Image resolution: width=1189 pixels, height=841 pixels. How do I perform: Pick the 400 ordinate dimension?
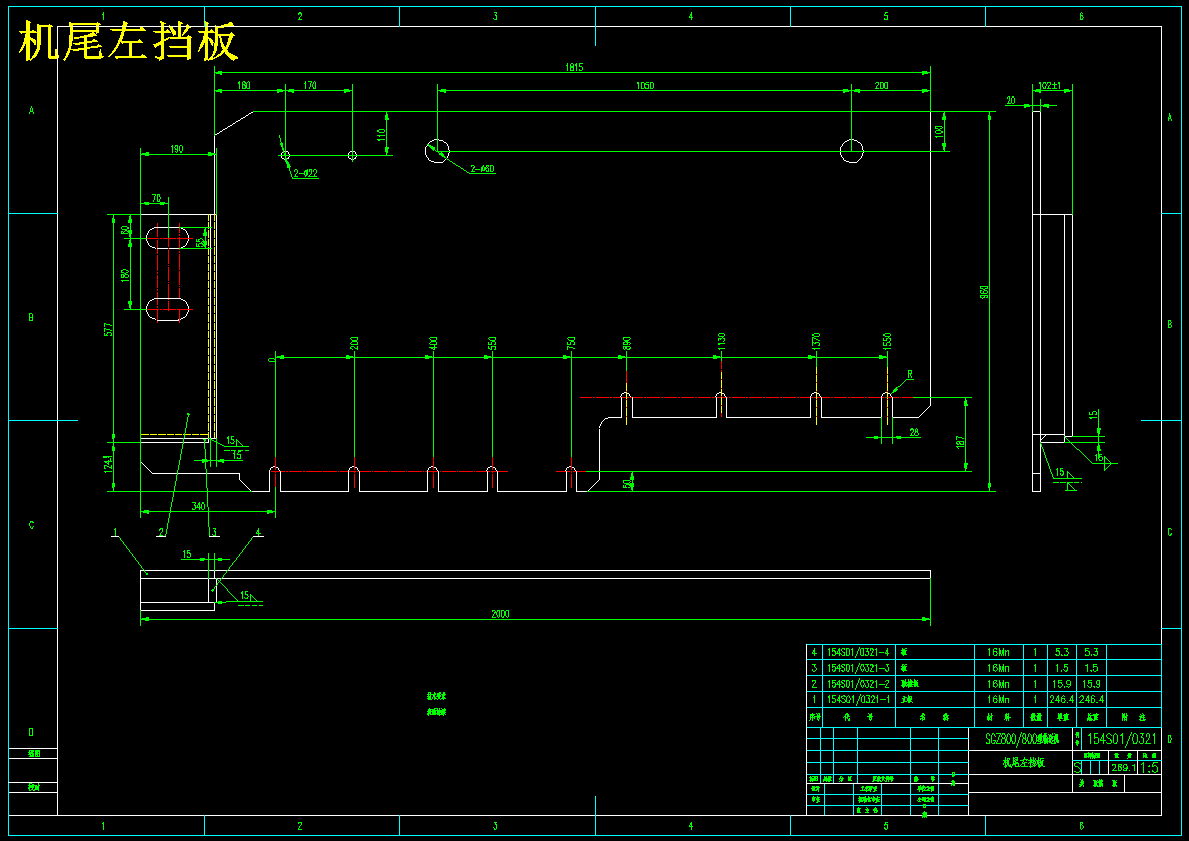(432, 343)
